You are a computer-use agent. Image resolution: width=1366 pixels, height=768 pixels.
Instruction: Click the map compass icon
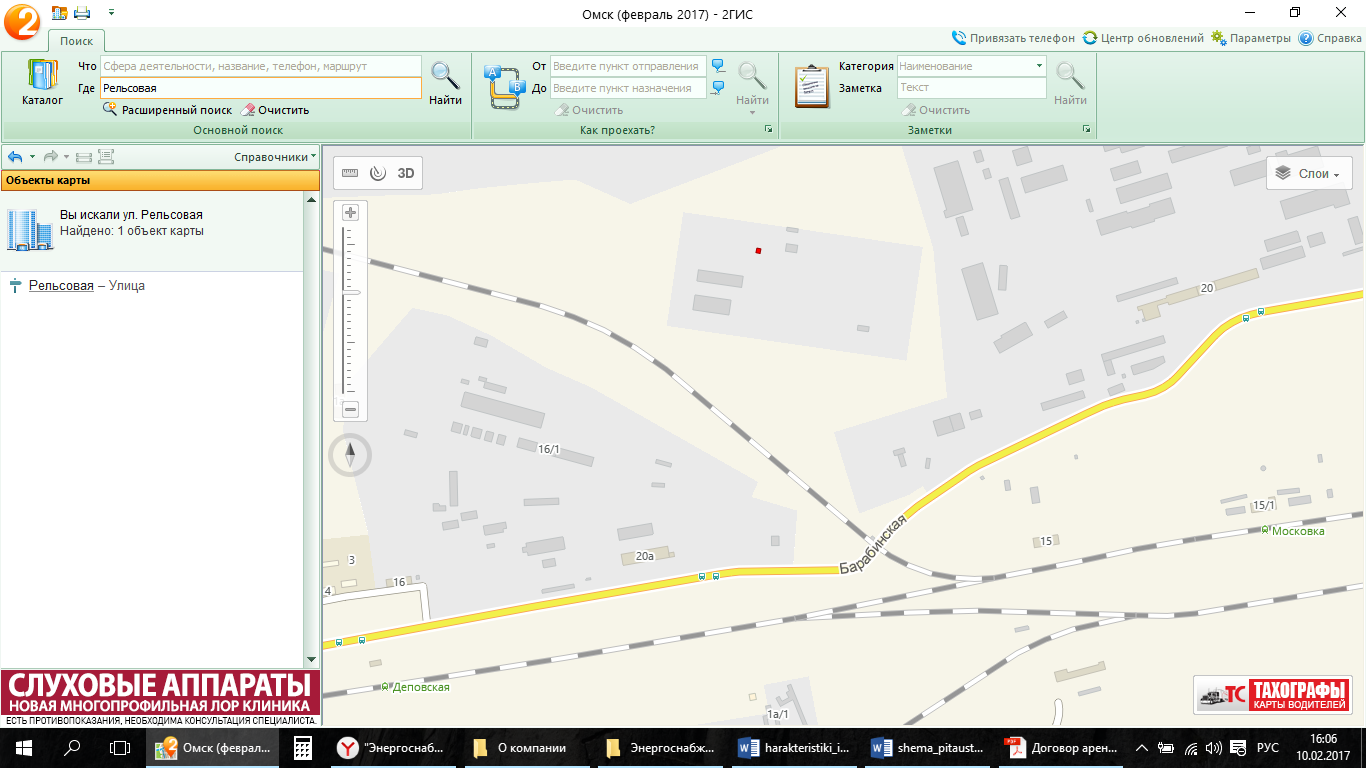(x=350, y=456)
